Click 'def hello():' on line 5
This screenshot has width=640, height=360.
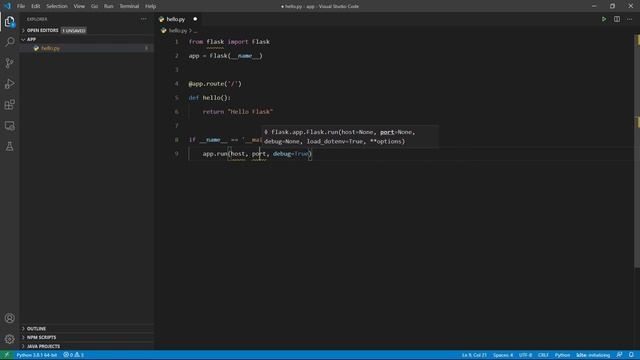pos(209,98)
